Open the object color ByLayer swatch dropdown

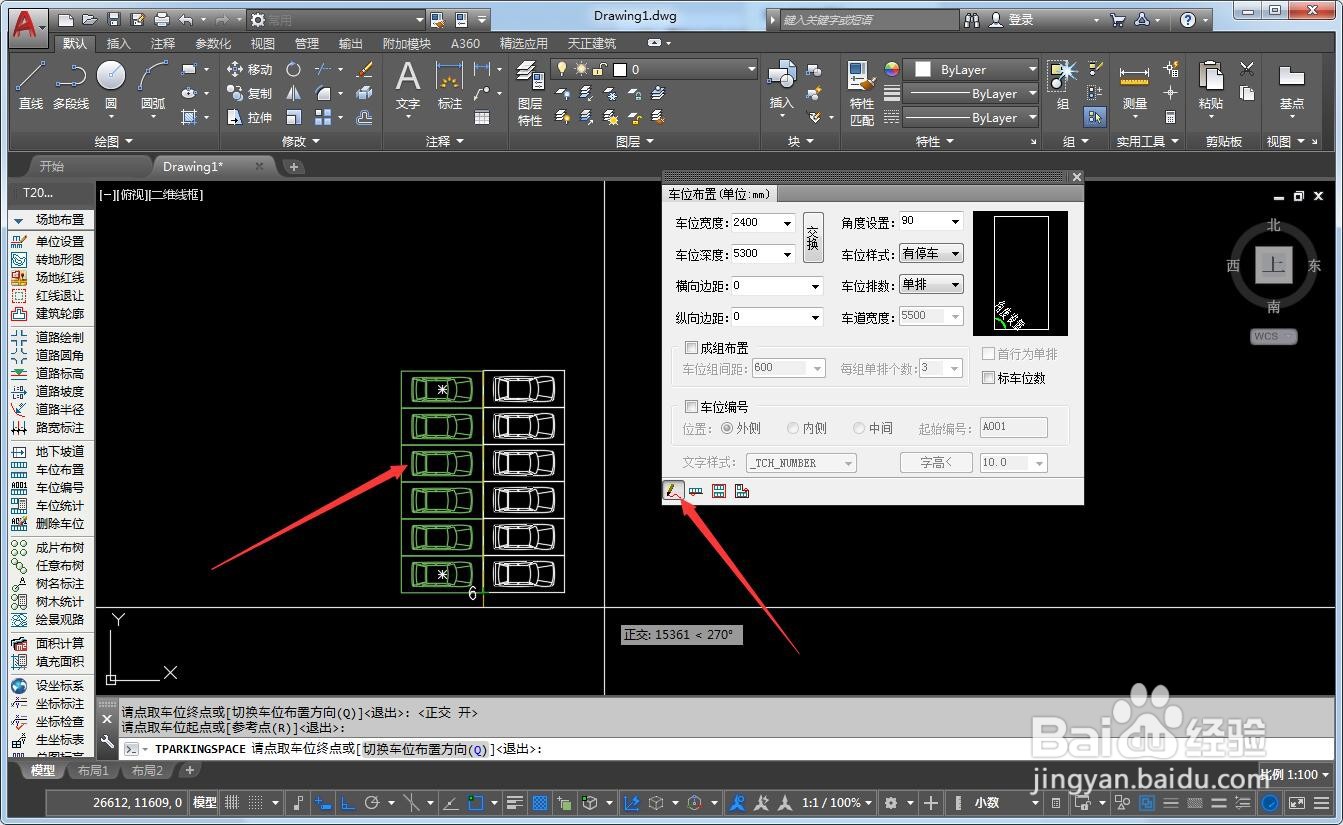click(x=972, y=69)
